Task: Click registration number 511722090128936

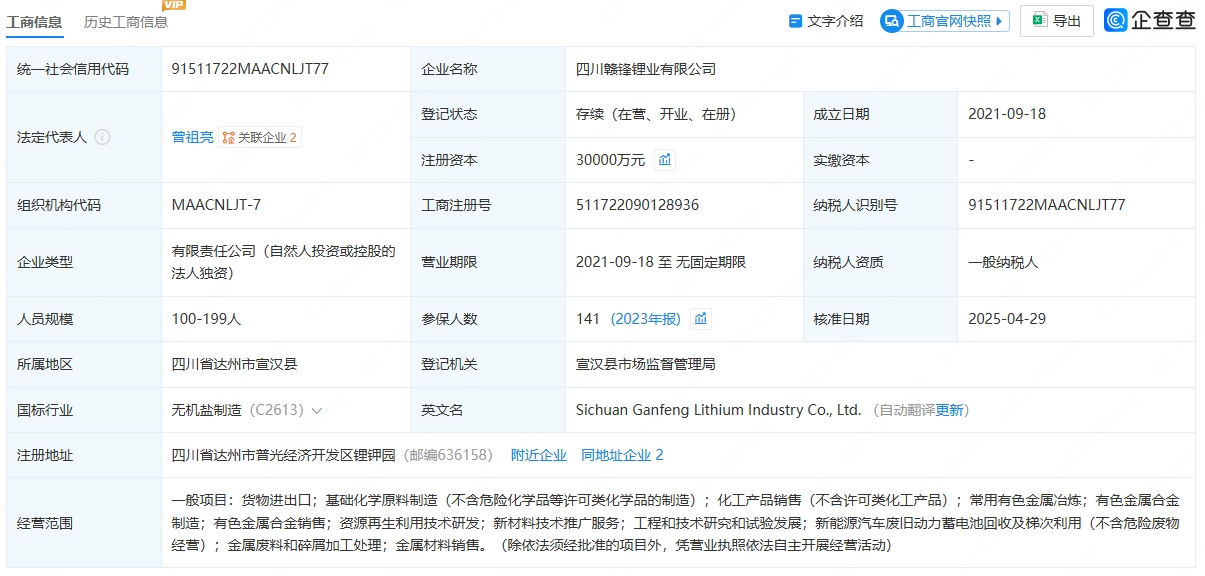Action: pos(638,205)
